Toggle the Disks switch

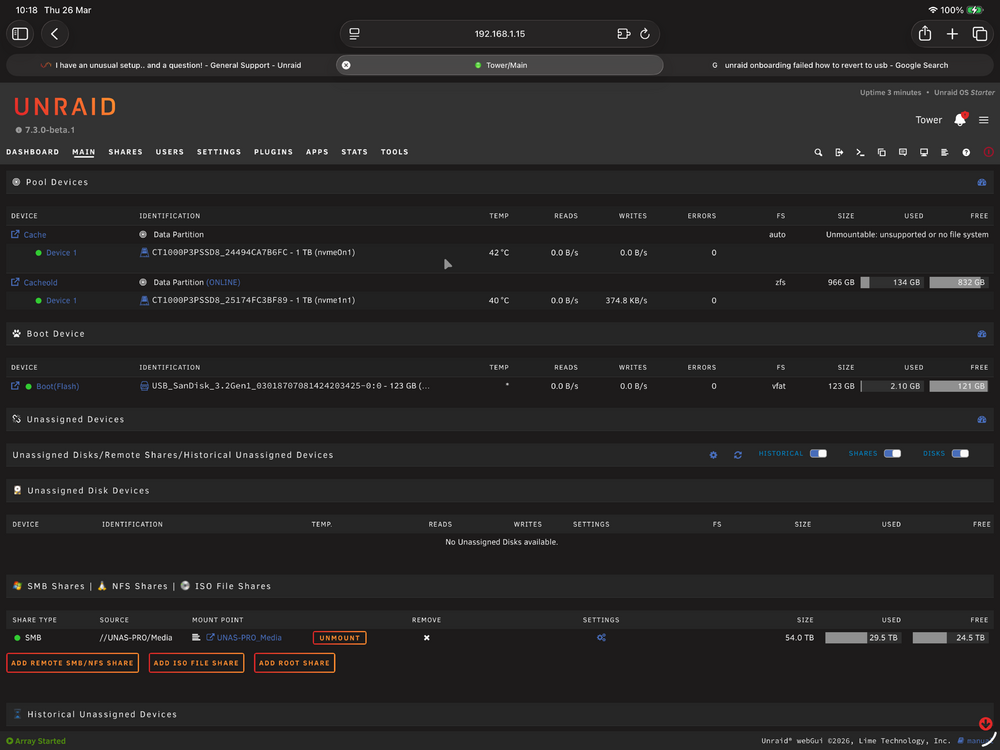click(x=960, y=453)
